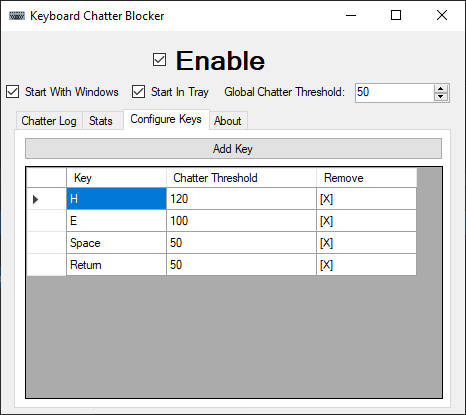Remove the H key with [X]
466x415 pixels.
tap(366, 199)
